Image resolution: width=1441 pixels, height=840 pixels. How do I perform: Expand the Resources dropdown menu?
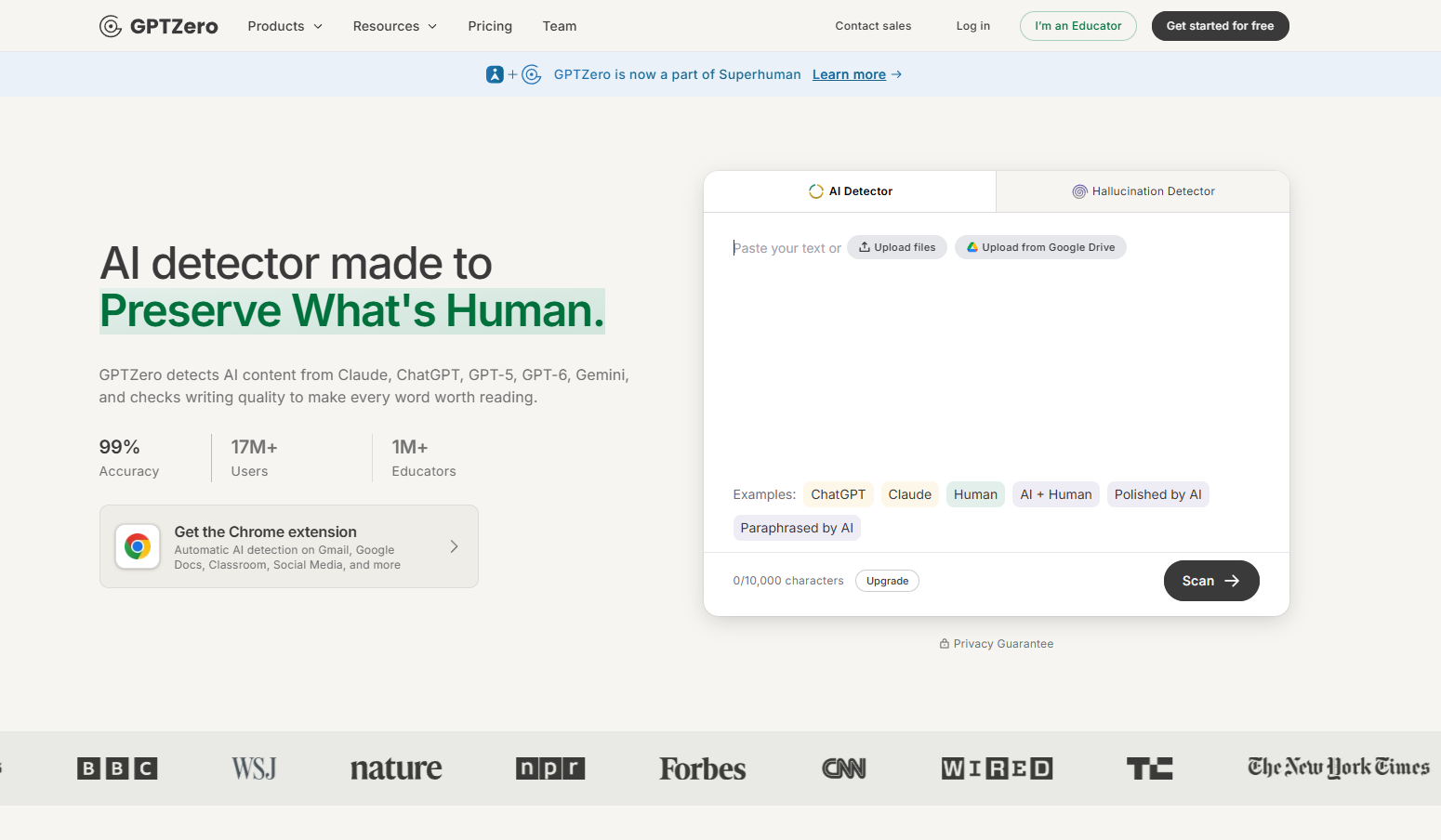(395, 26)
